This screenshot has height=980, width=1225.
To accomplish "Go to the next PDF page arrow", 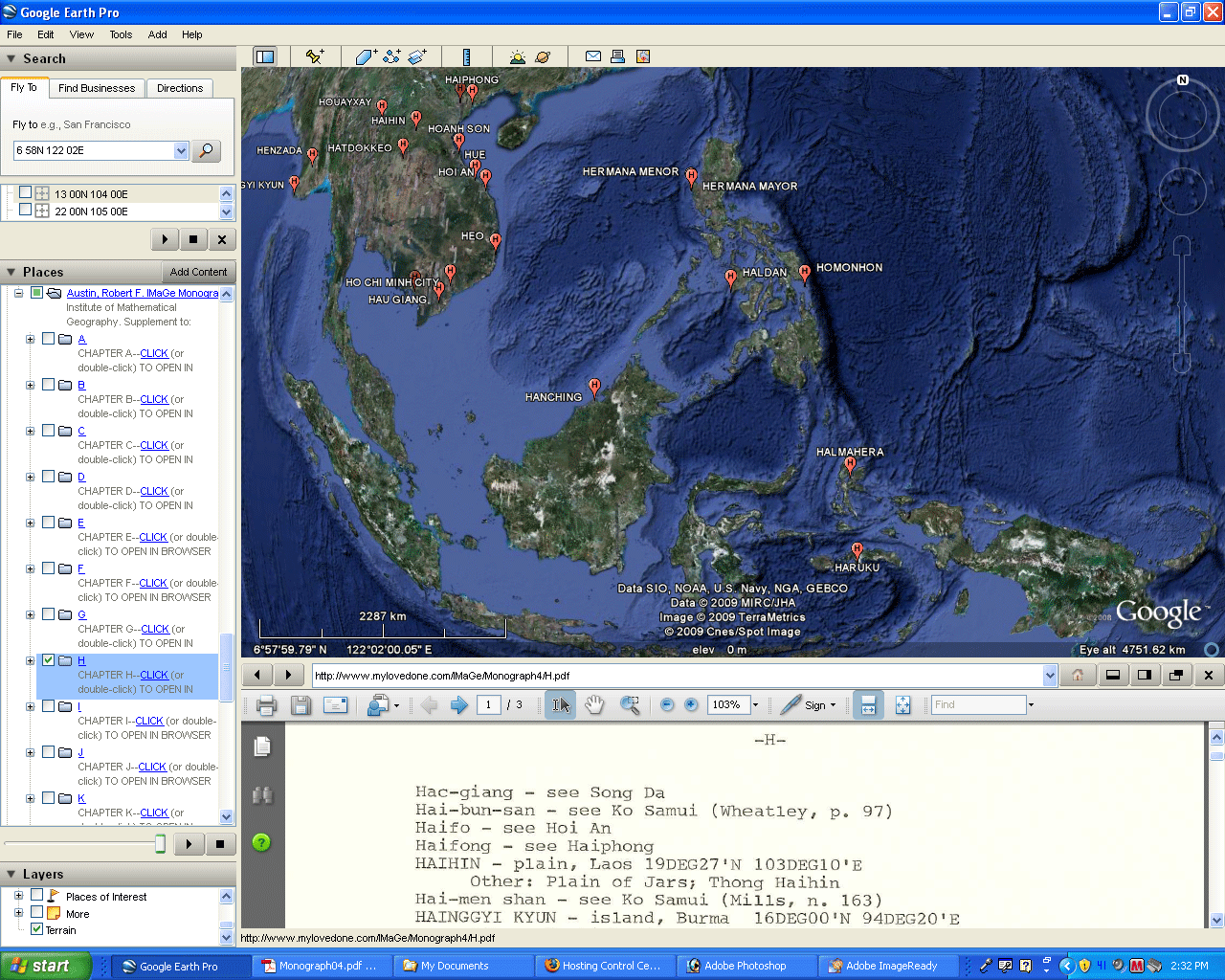I will [459, 705].
